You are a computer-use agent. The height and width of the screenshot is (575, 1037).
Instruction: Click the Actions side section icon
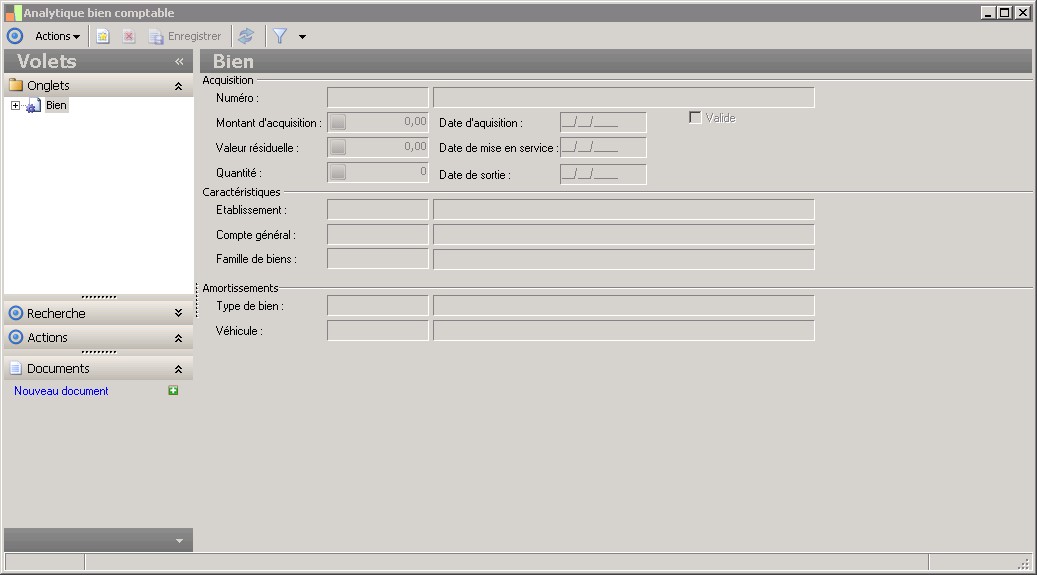[16, 337]
